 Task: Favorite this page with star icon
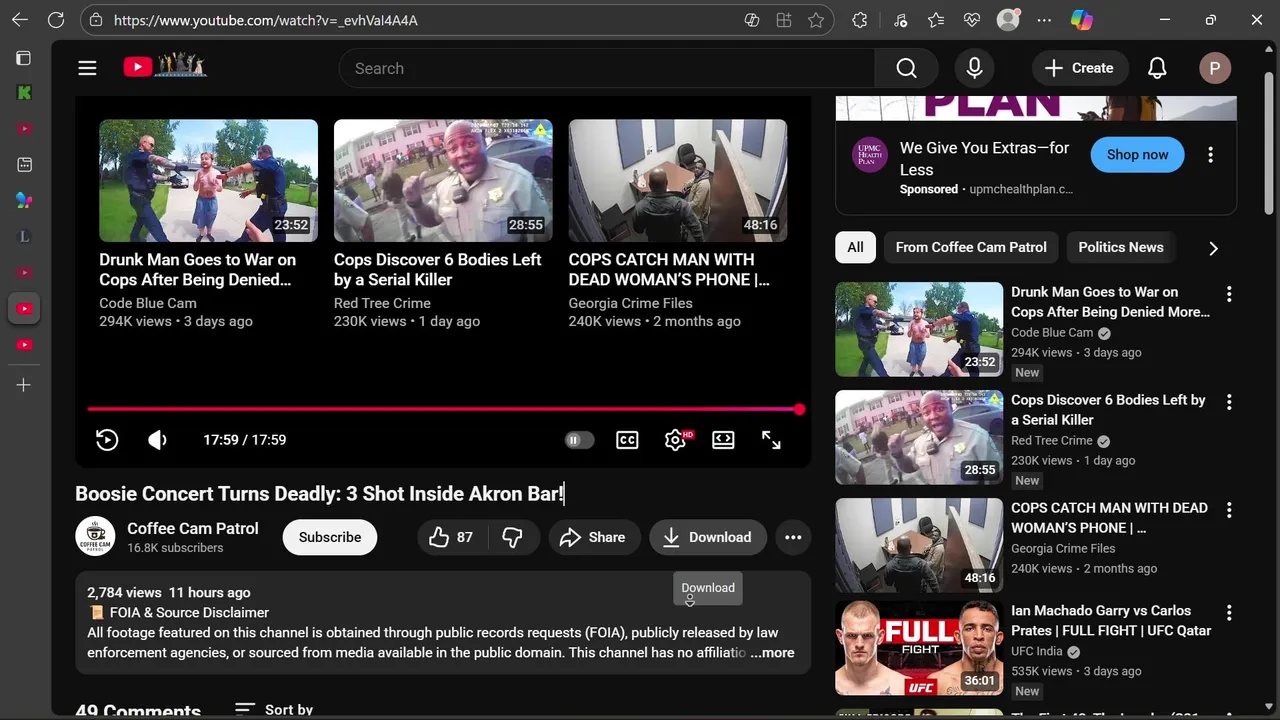point(816,20)
